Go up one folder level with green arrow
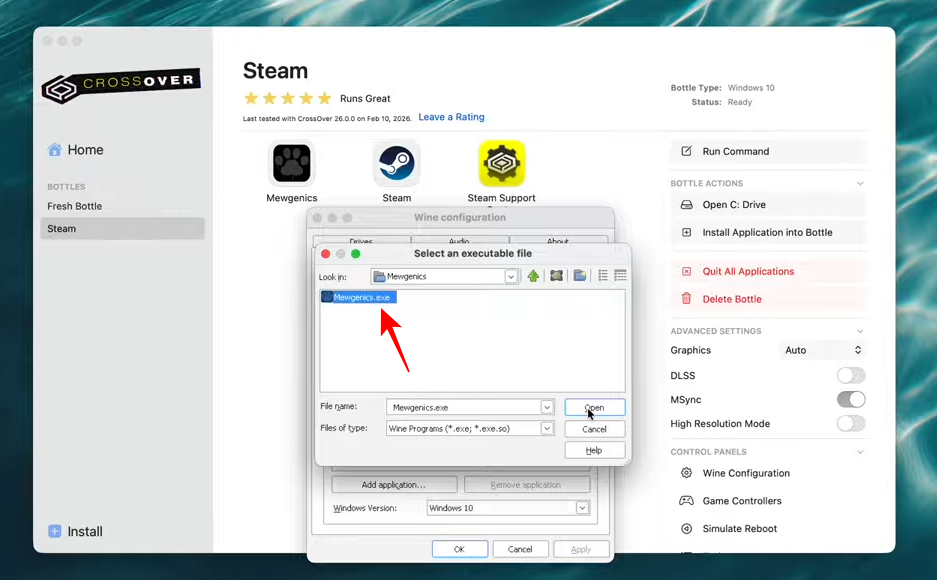 [533, 276]
